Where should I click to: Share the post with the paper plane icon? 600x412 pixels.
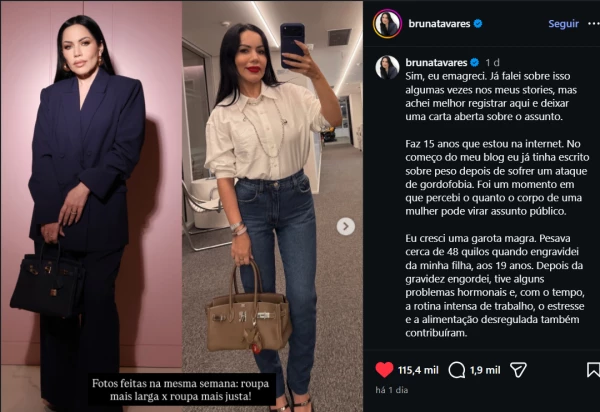(518, 370)
